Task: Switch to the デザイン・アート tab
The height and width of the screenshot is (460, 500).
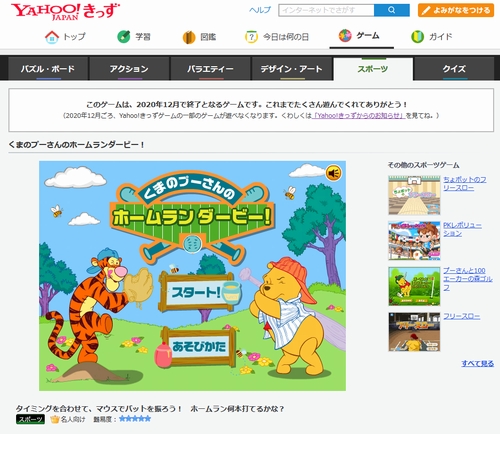Action: 292,69
